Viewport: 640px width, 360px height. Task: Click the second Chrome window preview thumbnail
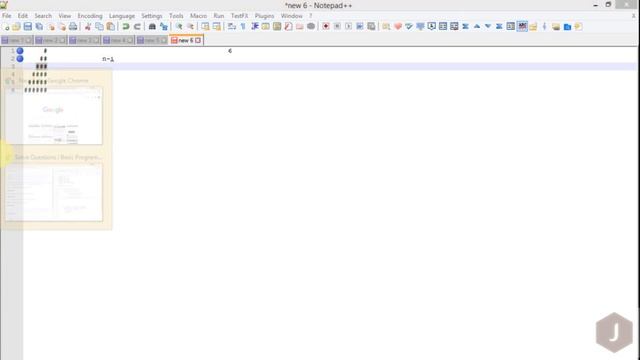click(x=54, y=192)
